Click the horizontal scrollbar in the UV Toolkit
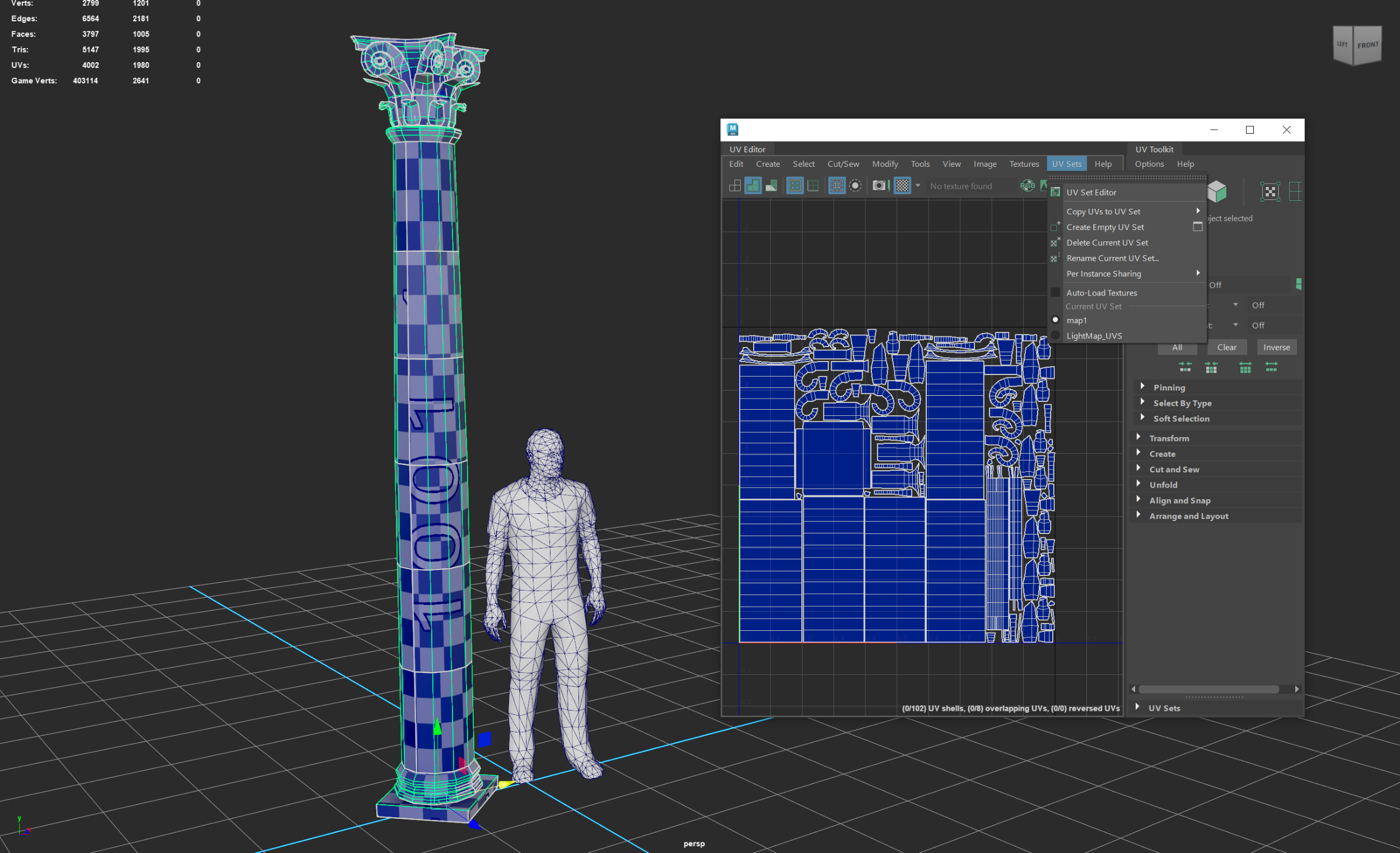The image size is (1400, 853). 1208,689
